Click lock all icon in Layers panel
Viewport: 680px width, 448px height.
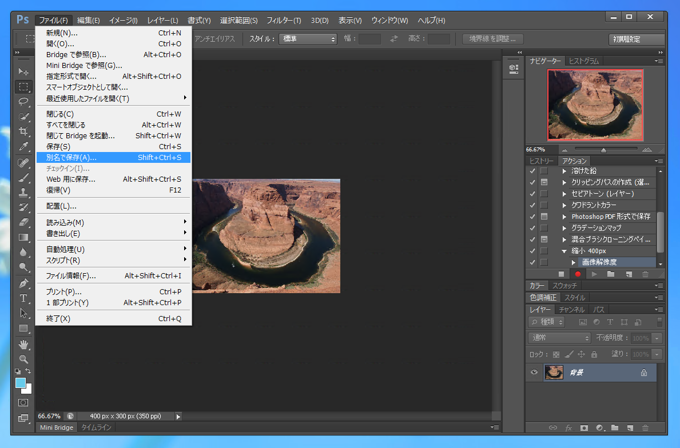[x=594, y=354]
